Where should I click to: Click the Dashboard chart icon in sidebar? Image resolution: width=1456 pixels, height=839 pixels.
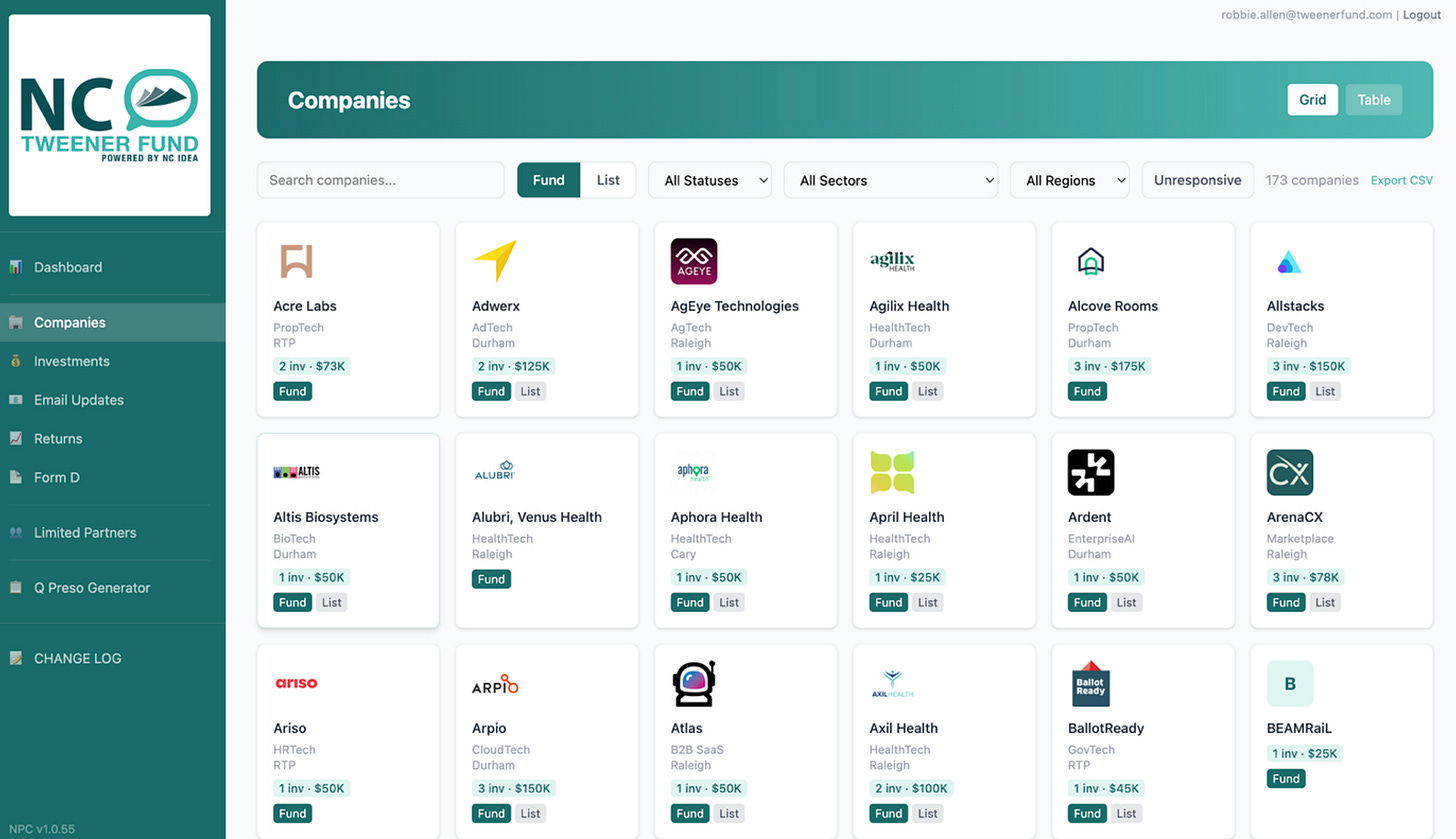[16, 267]
